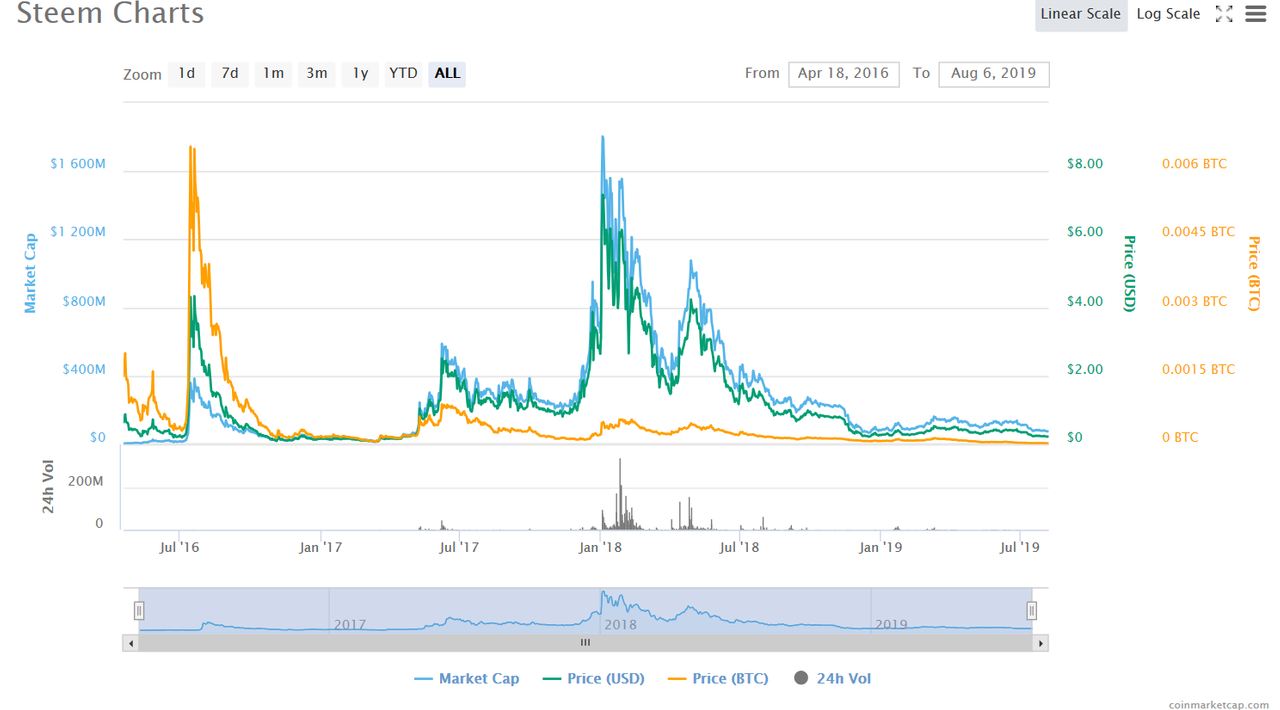
Task: Click the $8.00 price axis label
Action: tap(1085, 163)
